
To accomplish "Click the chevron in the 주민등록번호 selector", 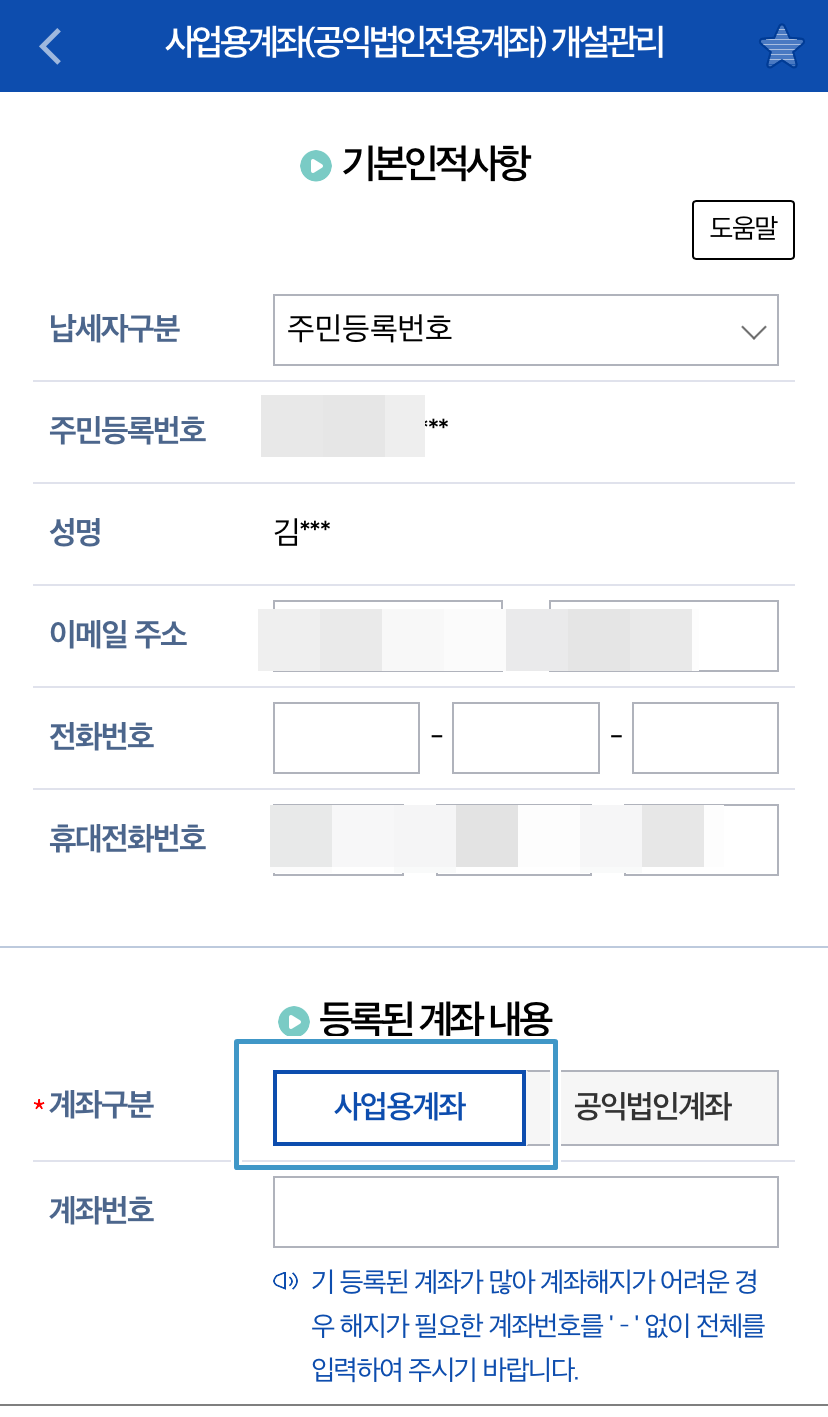I will click(x=755, y=331).
